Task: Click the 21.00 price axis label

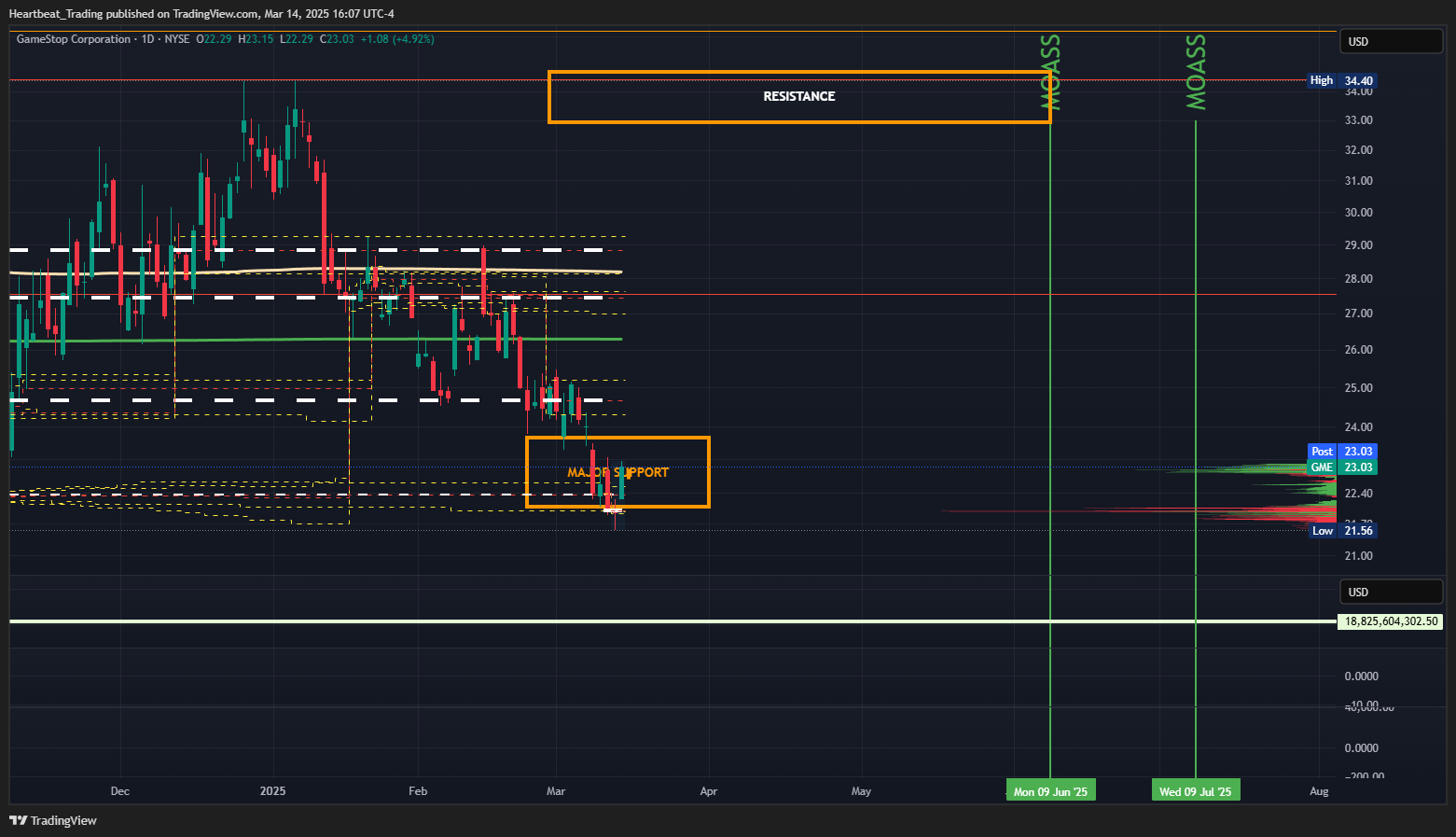Action: pyautogui.click(x=1359, y=555)
